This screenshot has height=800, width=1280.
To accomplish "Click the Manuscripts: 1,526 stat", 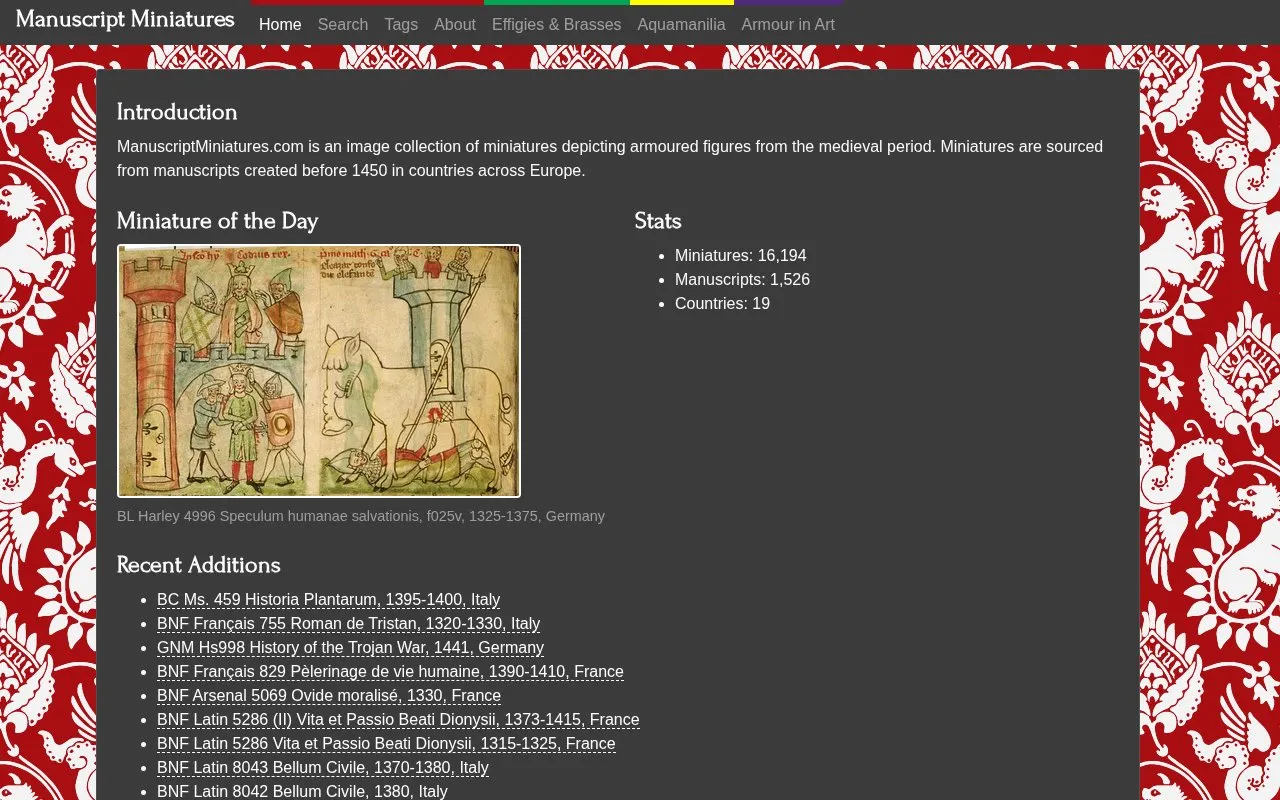I will pyautogui.click(x=742, y=280).
